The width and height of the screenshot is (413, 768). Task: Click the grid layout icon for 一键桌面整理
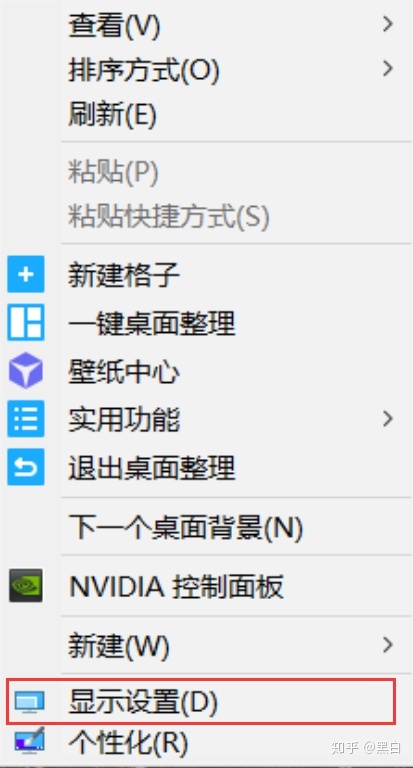[25, 322]
